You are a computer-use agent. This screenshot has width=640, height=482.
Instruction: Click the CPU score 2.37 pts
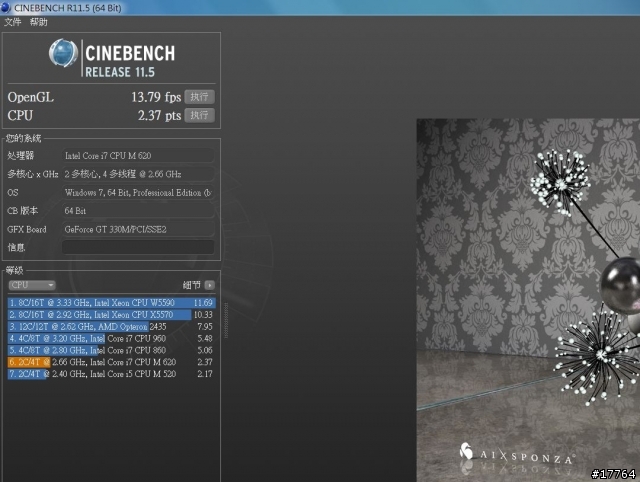pos(159,116)
